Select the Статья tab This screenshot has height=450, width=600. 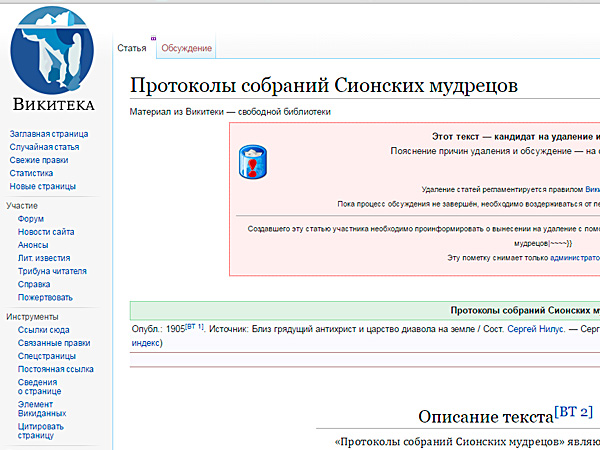click(132, 48)
